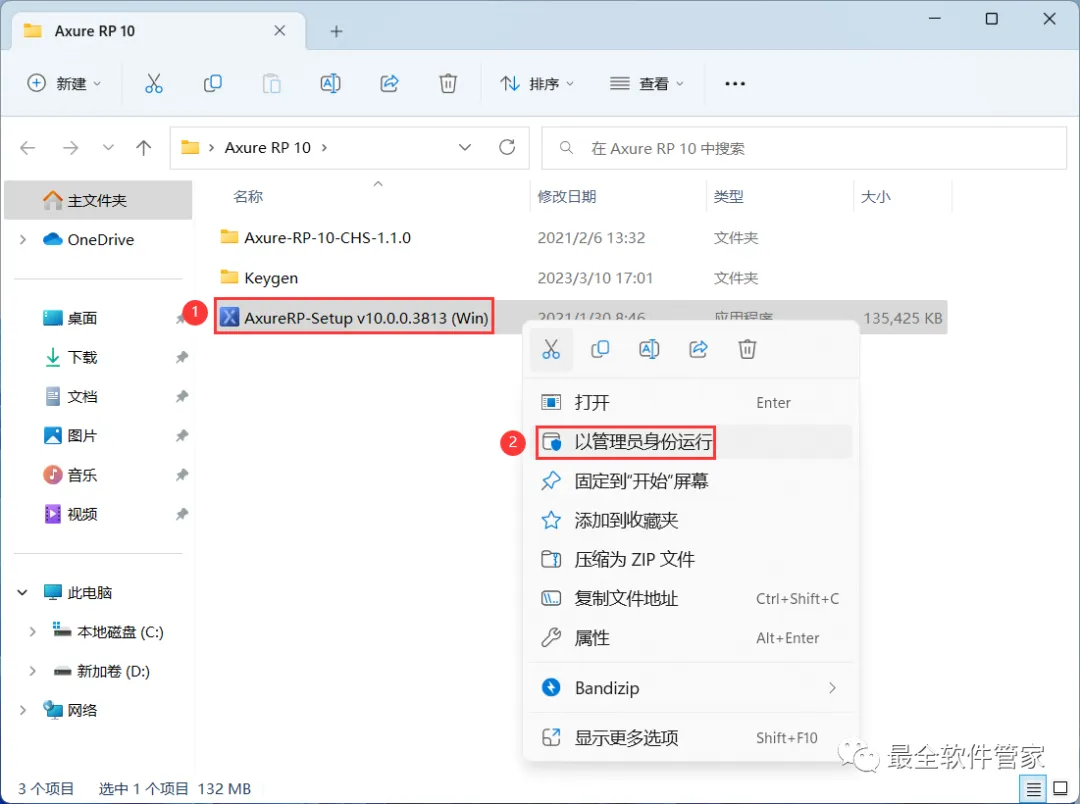Open 主文件夹 in the sidebar
Screen dimensions: 1080x804
point(97,200)
